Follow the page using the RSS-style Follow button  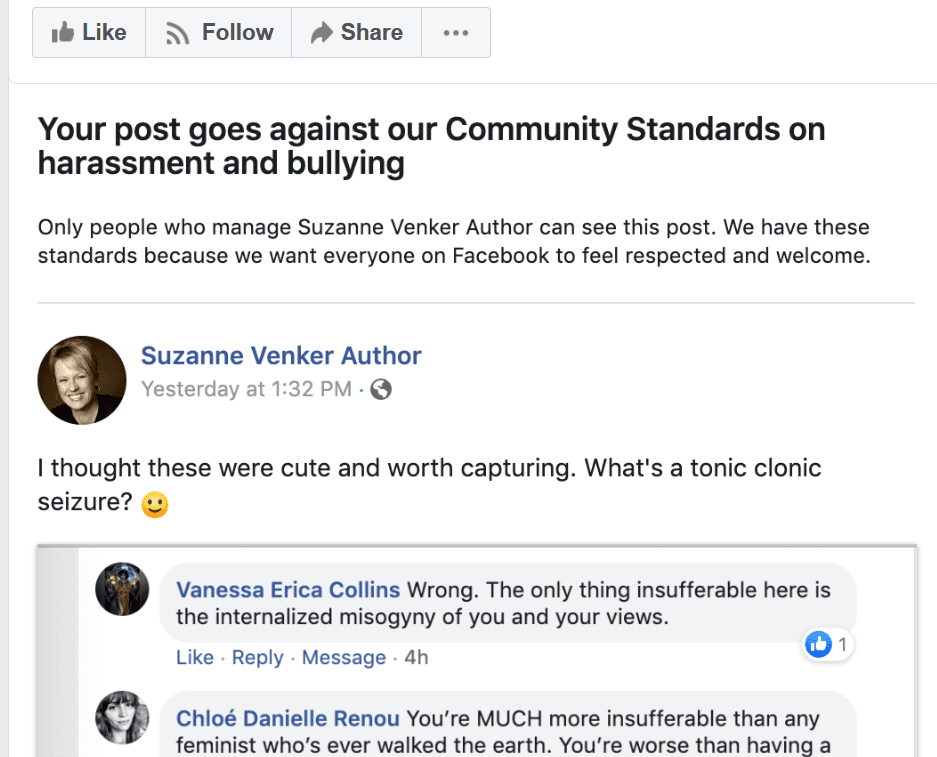click(x=219, y=33)
